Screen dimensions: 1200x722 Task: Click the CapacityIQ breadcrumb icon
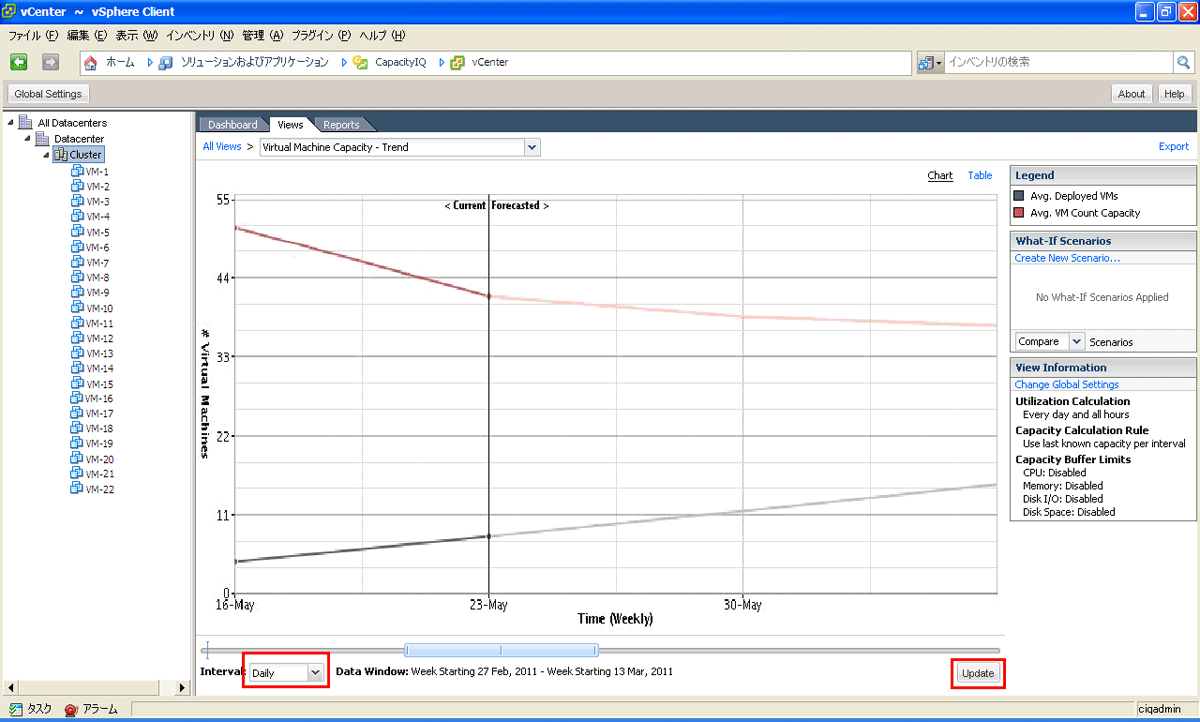[x=360, y=62]
